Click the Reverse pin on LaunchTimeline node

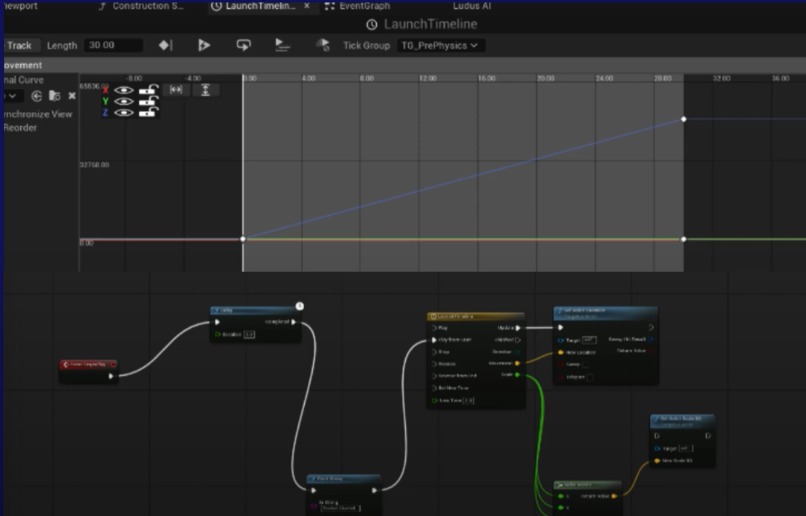coord(434,364)
